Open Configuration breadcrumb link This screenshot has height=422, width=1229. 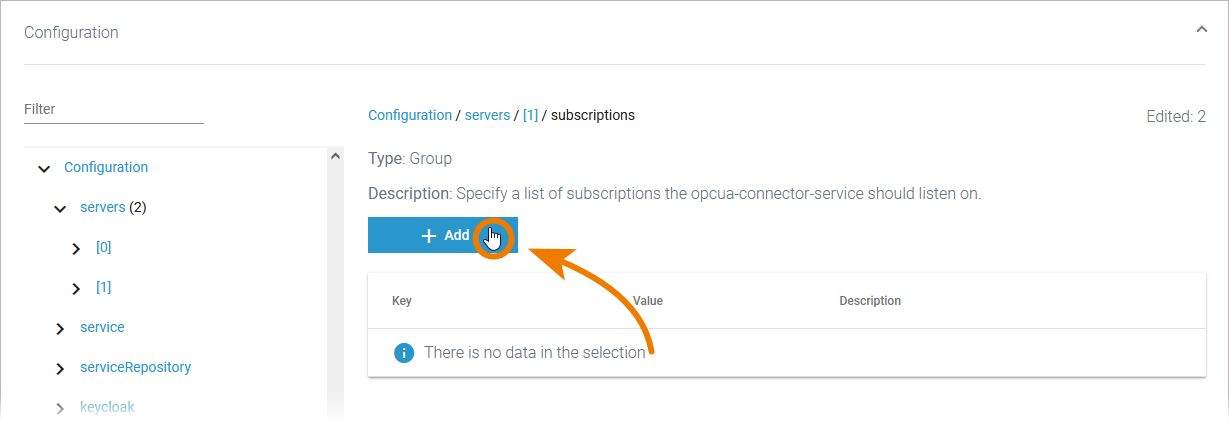tap(410, 115)
